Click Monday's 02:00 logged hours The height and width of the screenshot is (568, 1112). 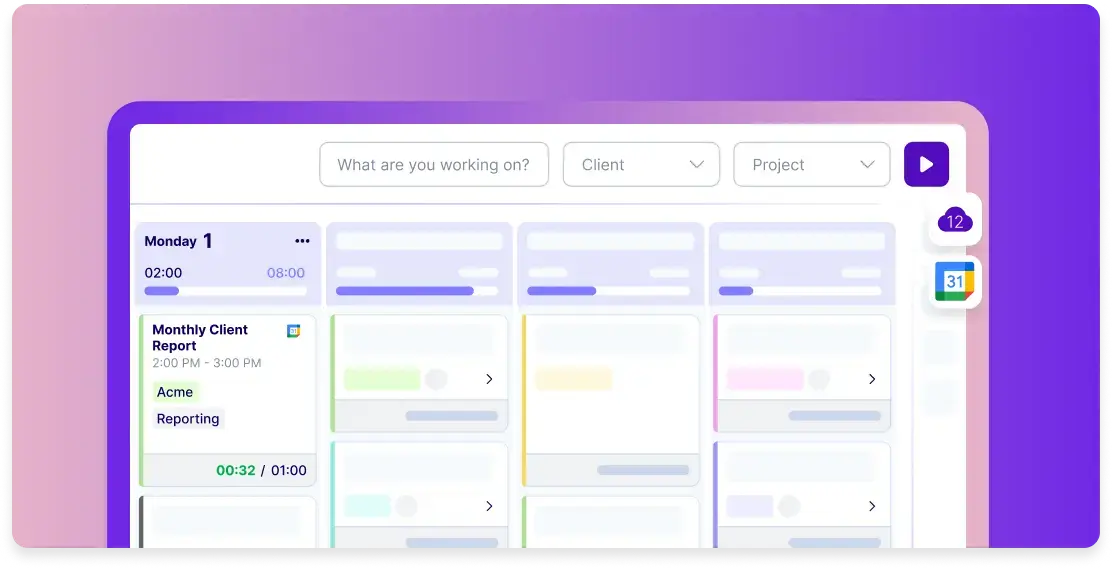click(x=163, y=273)
